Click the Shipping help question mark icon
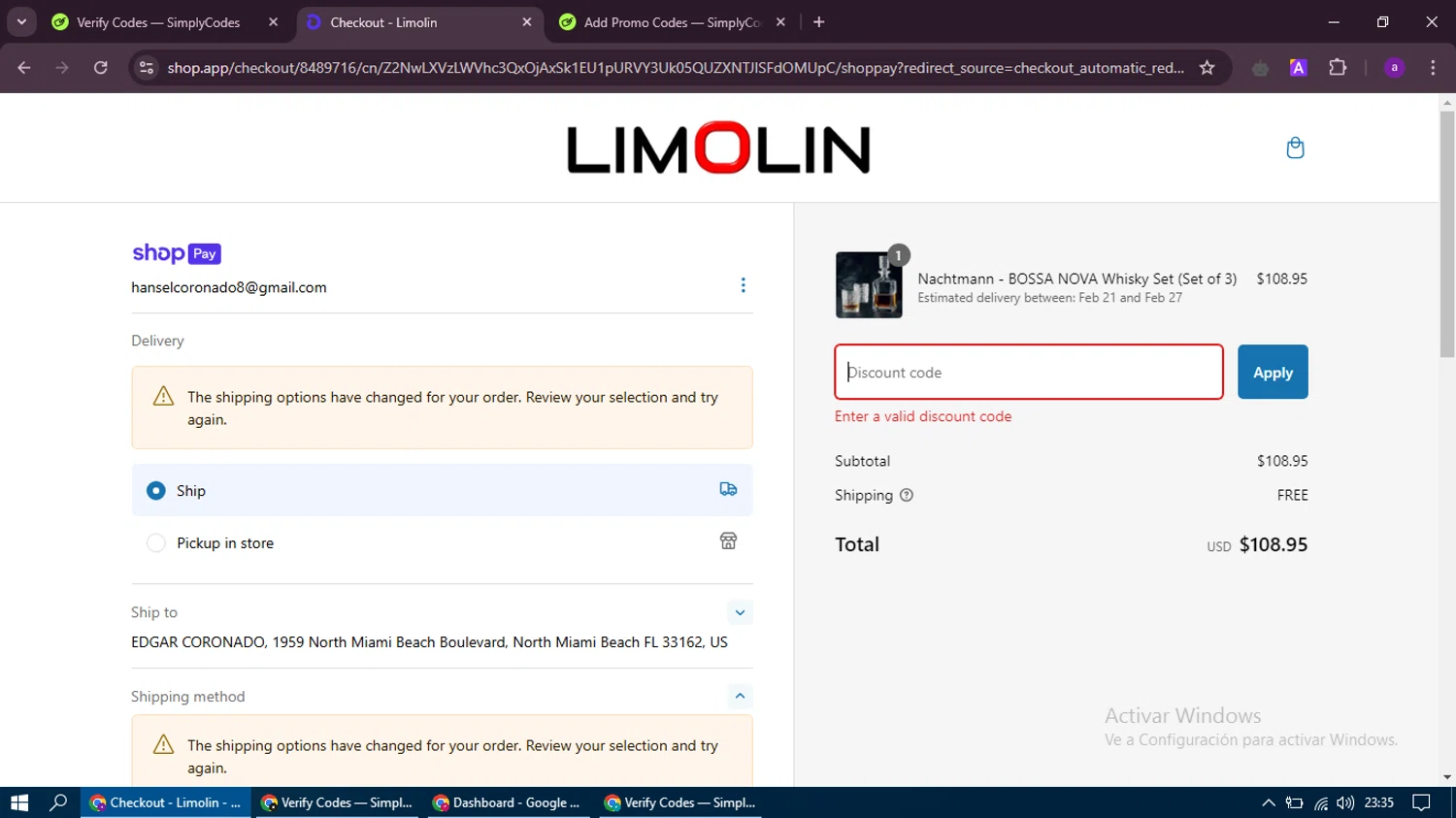 907,495
